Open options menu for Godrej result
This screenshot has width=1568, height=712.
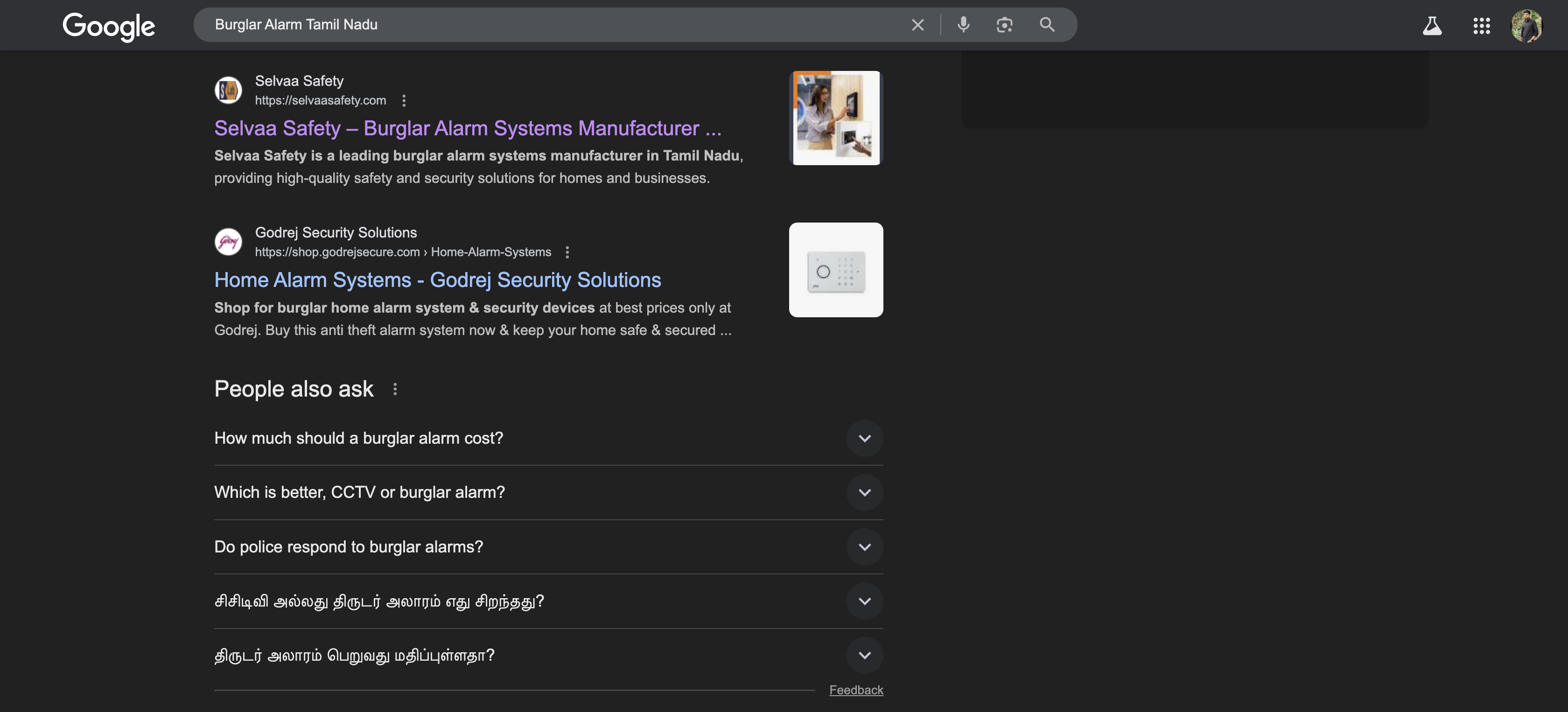coord(567,252)
